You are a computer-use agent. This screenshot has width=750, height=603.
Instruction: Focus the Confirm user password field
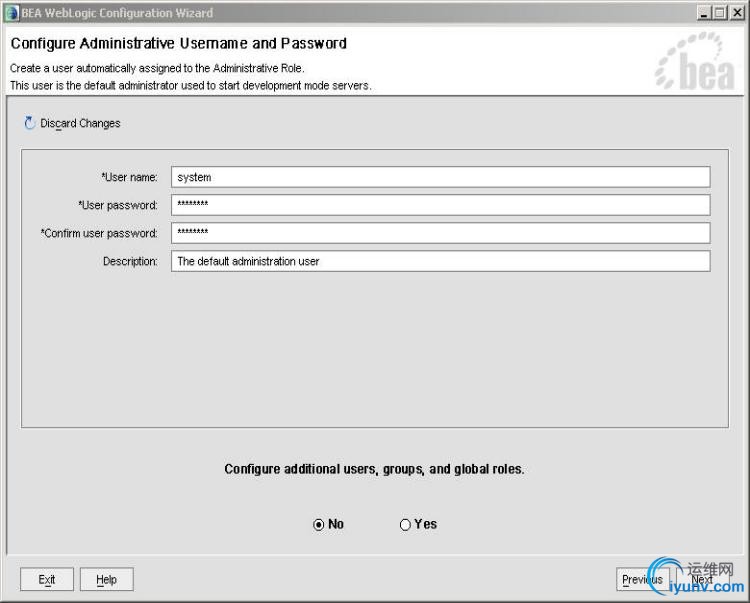441,233
